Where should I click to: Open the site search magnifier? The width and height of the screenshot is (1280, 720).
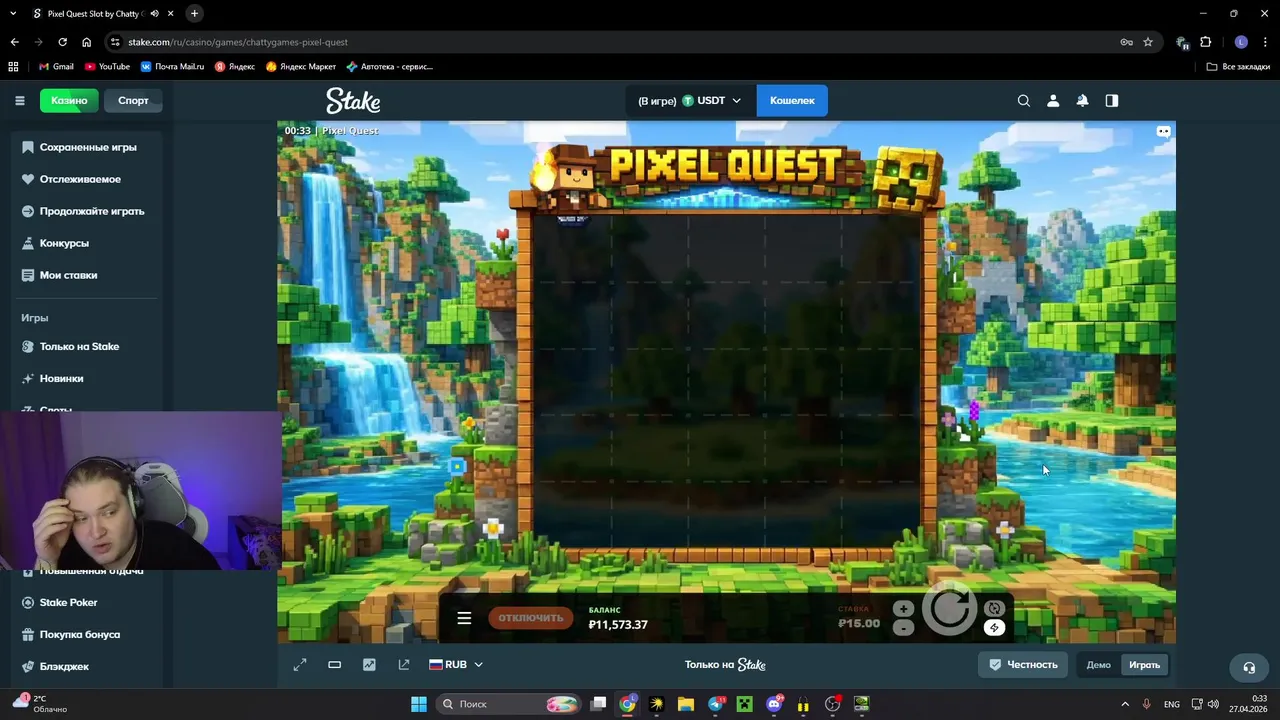pyautogui.click(x=1024, y=101)
